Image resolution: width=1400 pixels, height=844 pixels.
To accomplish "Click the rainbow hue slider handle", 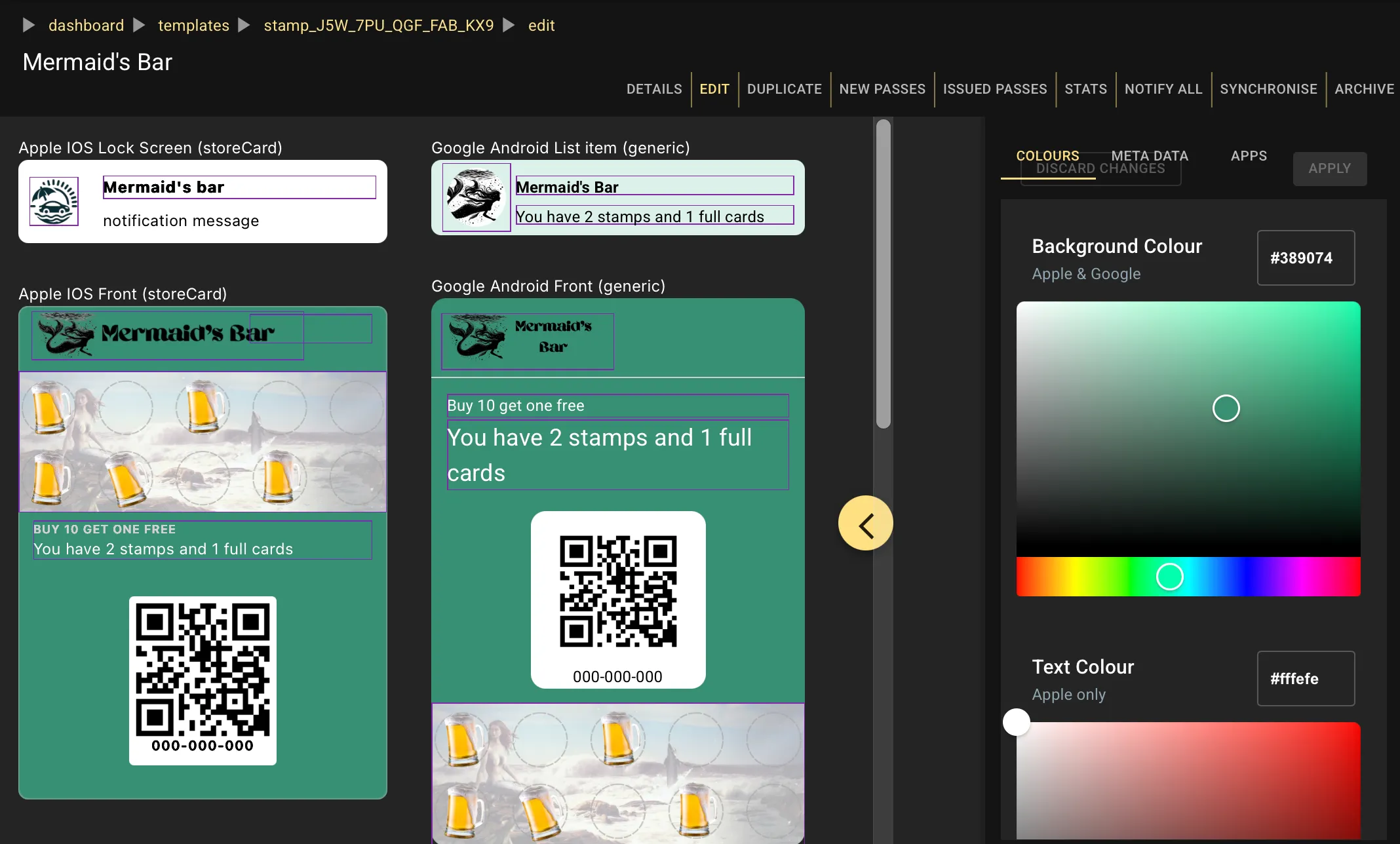I will point(1169,577).
